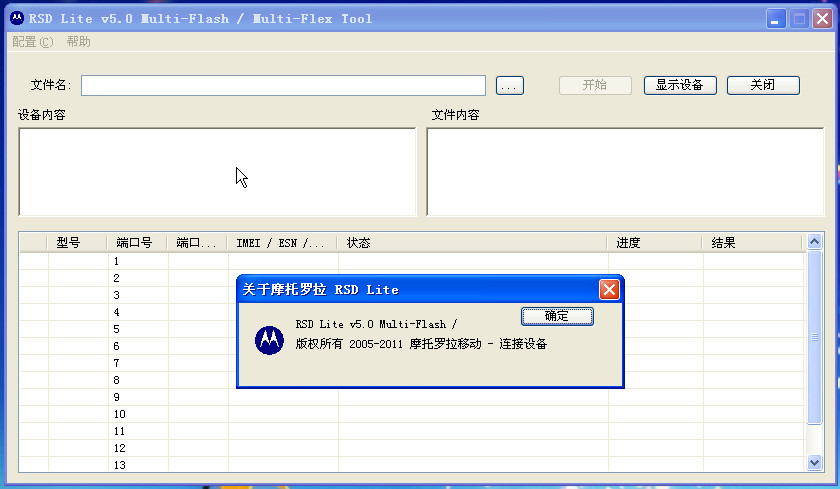This screenshot has height=489, width=840.
Task: Click the device list vertical scrollbar thumb
Action: pos(815,337)
